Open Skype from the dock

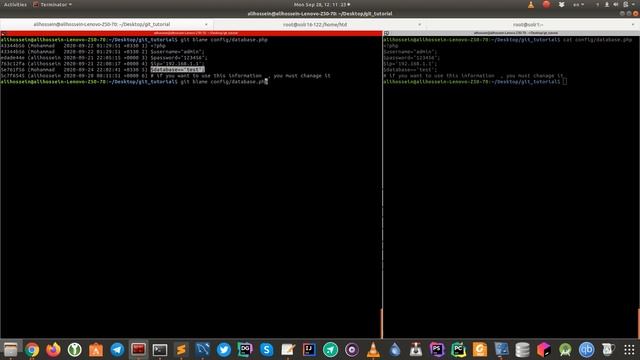(267, 350)
